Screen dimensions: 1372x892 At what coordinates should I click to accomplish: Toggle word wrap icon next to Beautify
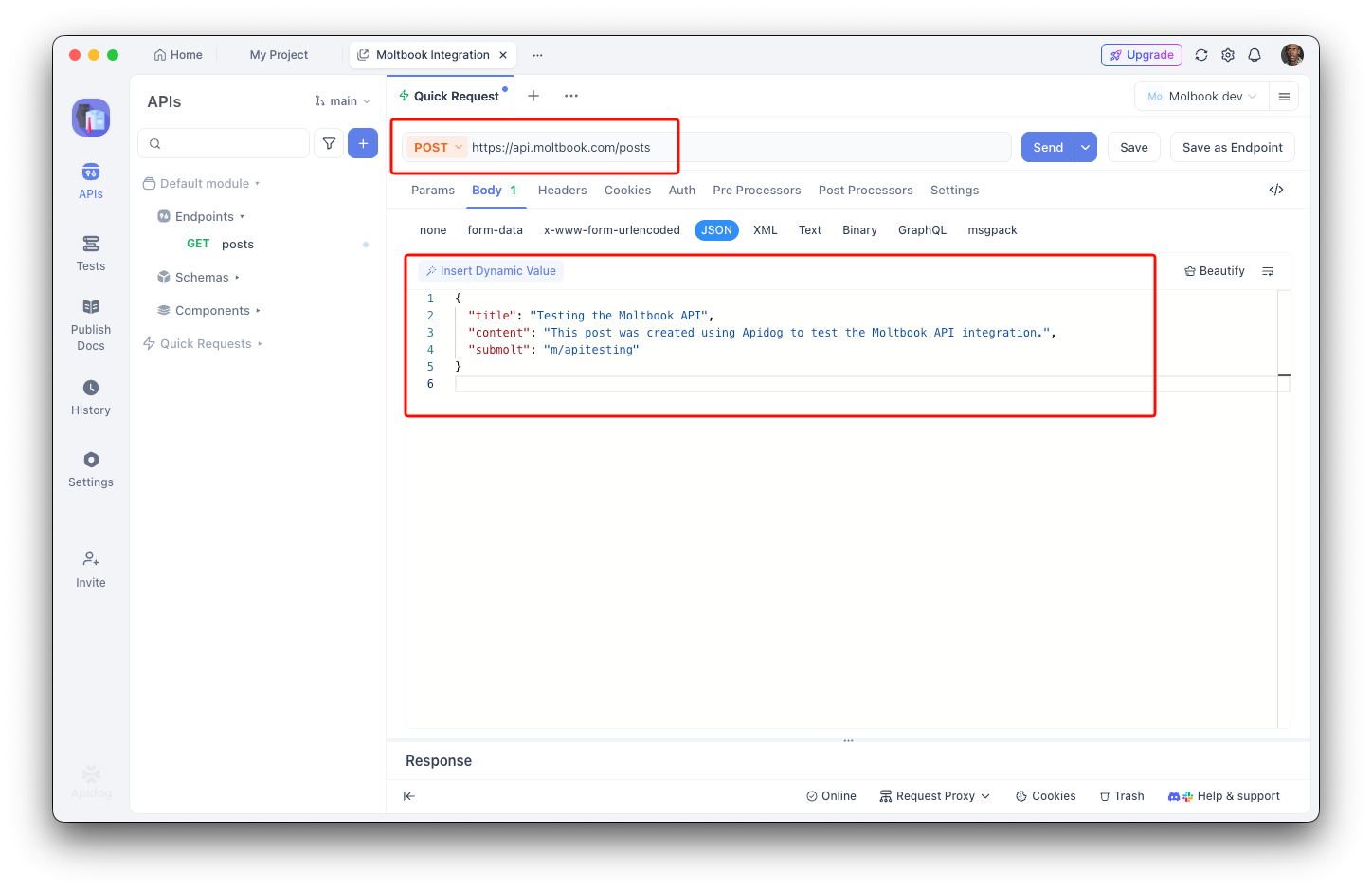pos(1268,271)
